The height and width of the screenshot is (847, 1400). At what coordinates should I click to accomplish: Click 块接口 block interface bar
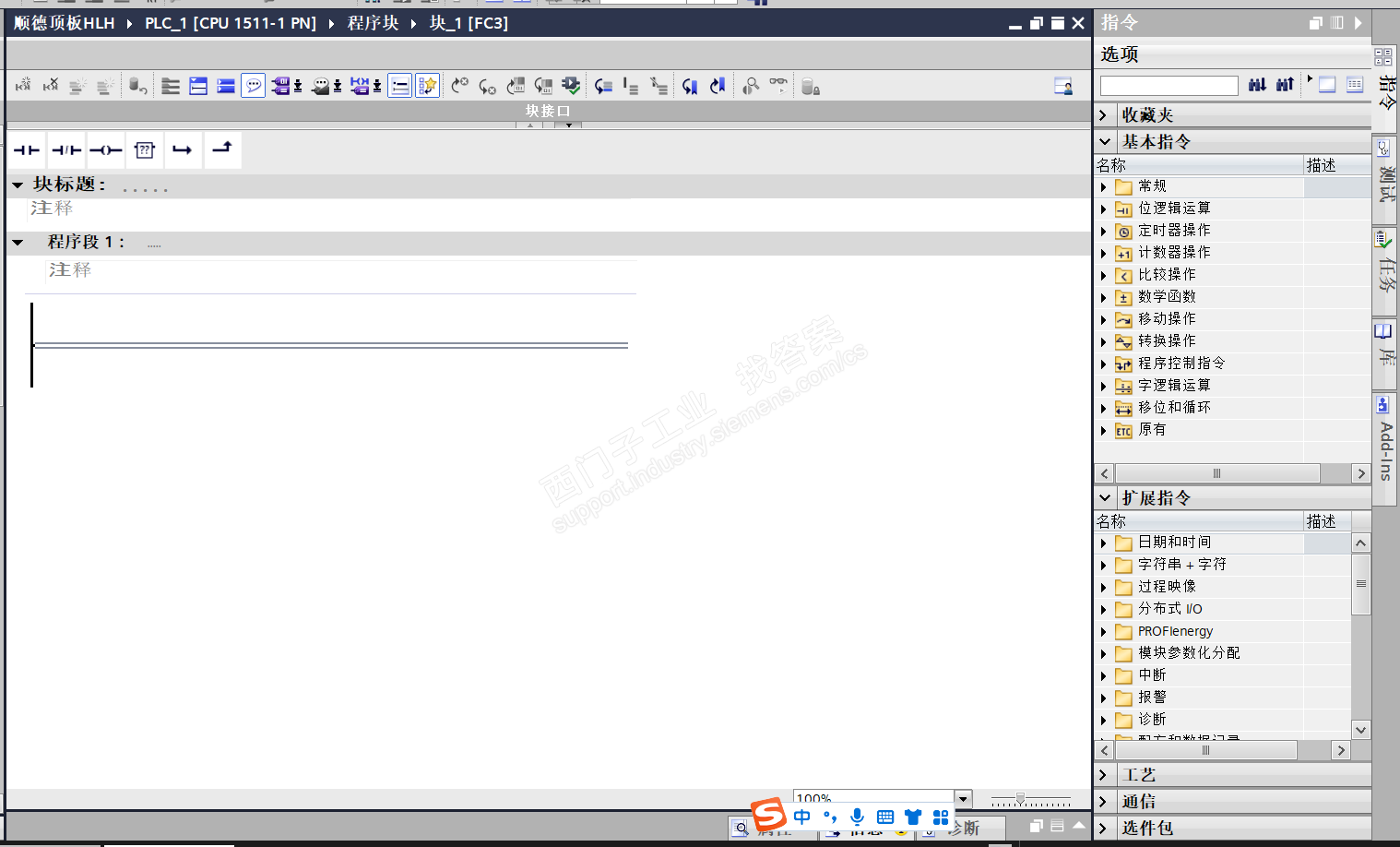pos(548,111)
